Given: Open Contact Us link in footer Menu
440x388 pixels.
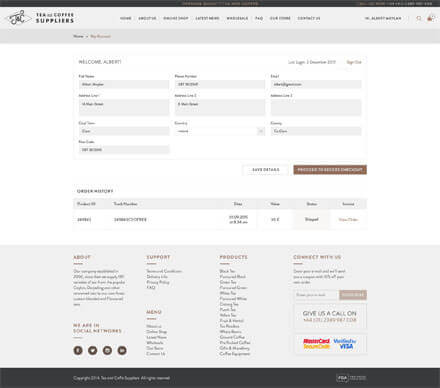Looking at the screenshot, I should (156, 354).
